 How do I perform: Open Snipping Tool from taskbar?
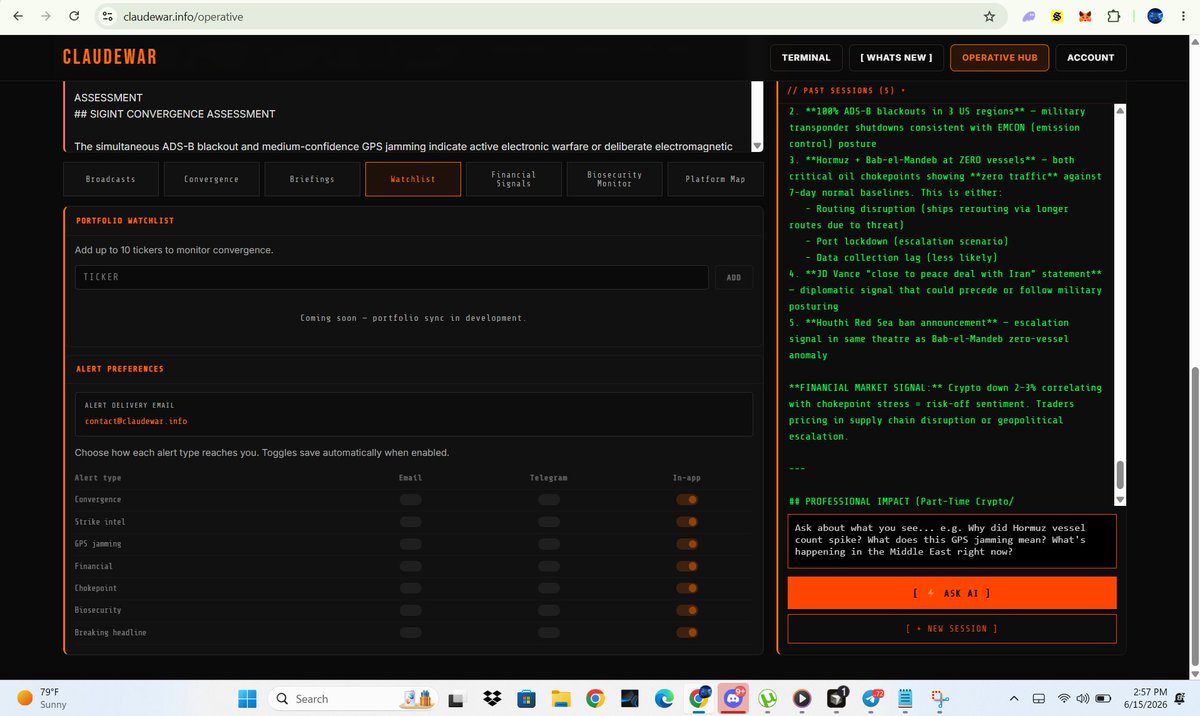pos(940,698)
